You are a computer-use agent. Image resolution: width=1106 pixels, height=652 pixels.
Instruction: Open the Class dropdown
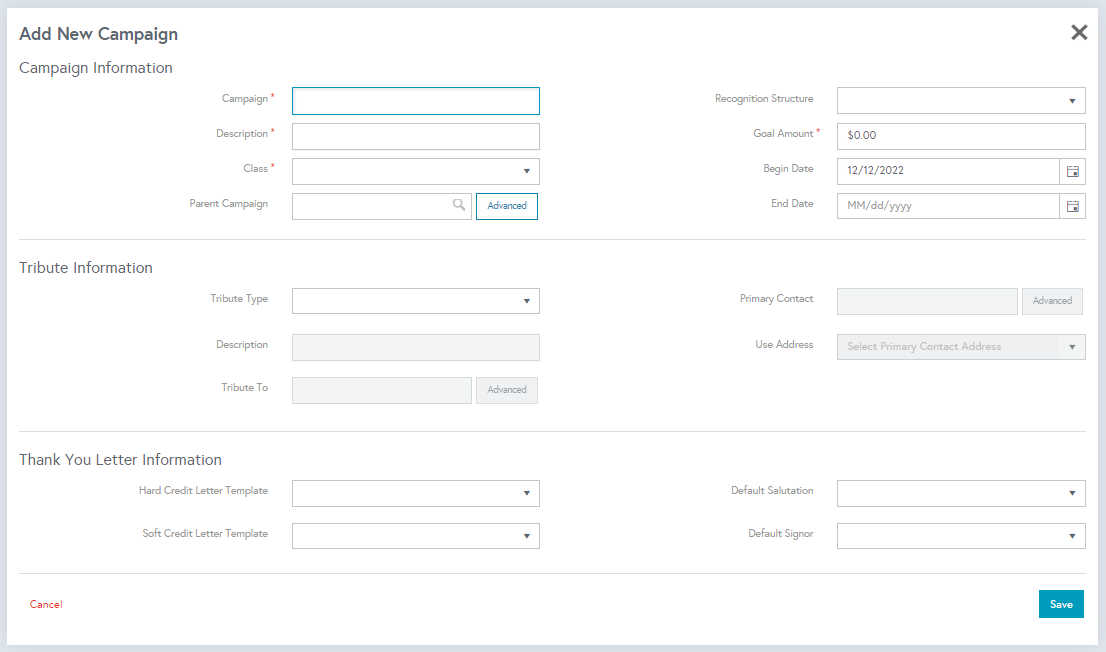coord(415,171)
